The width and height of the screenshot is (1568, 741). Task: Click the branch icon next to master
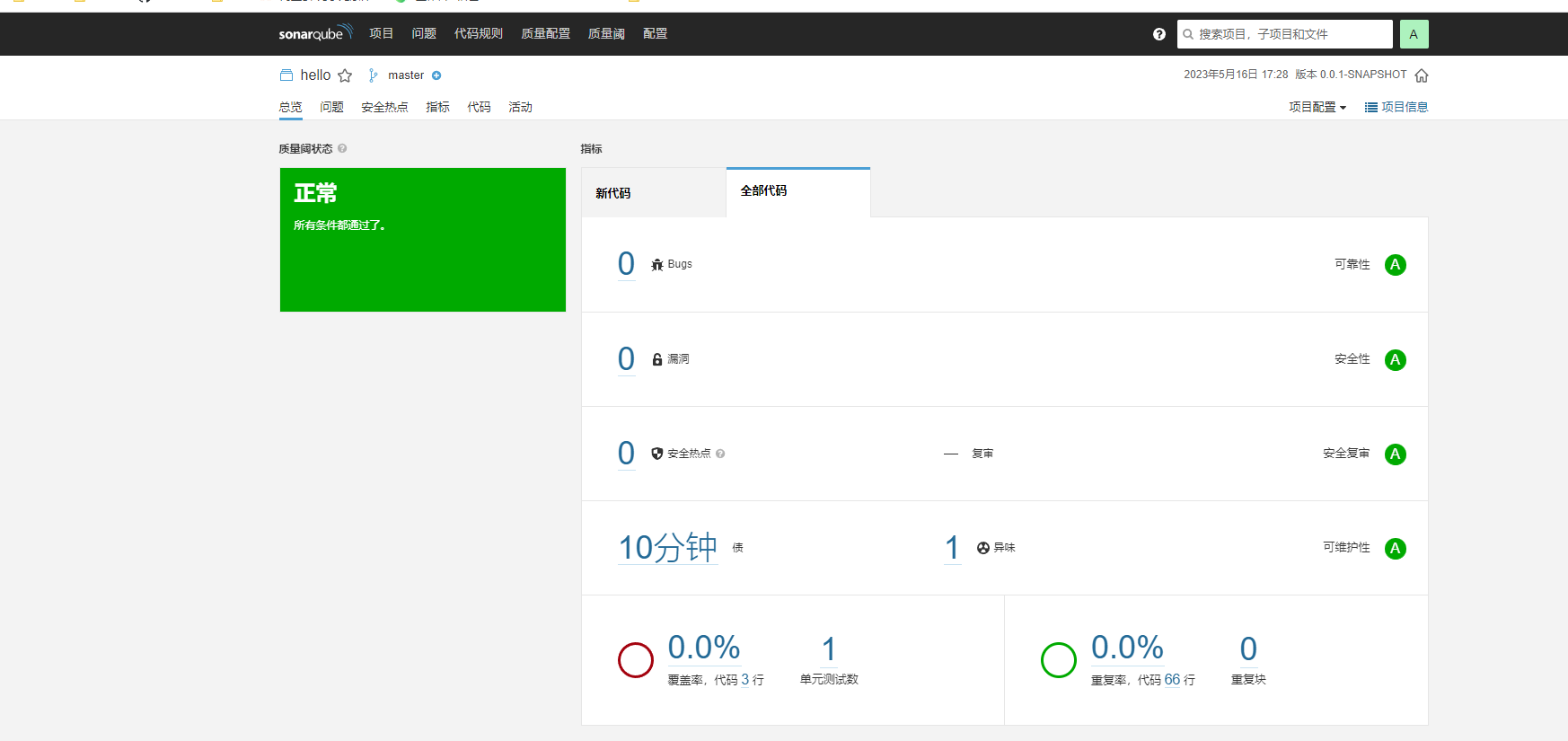pos(374,75)
